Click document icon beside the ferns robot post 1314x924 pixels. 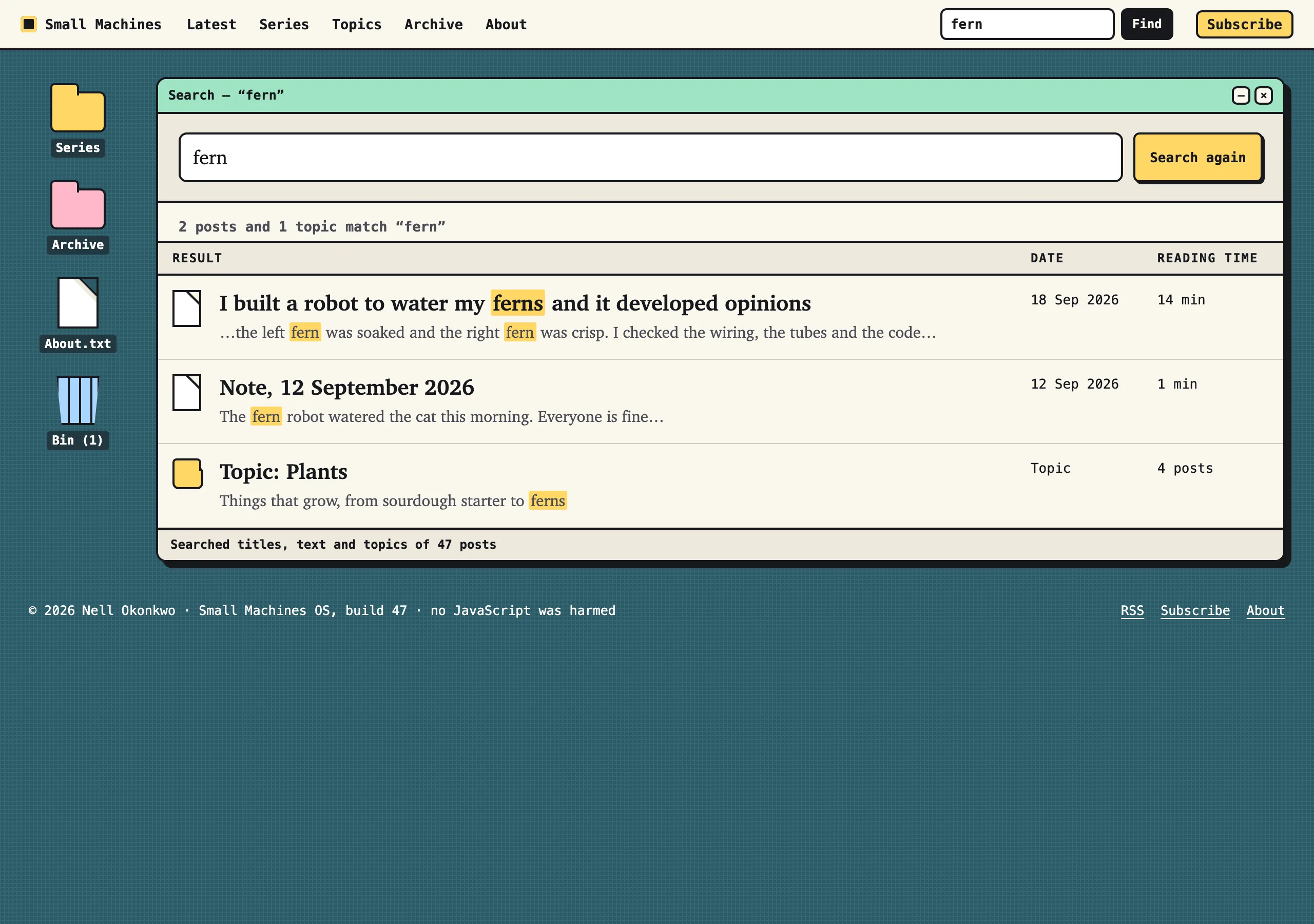[x=186, y=308]
